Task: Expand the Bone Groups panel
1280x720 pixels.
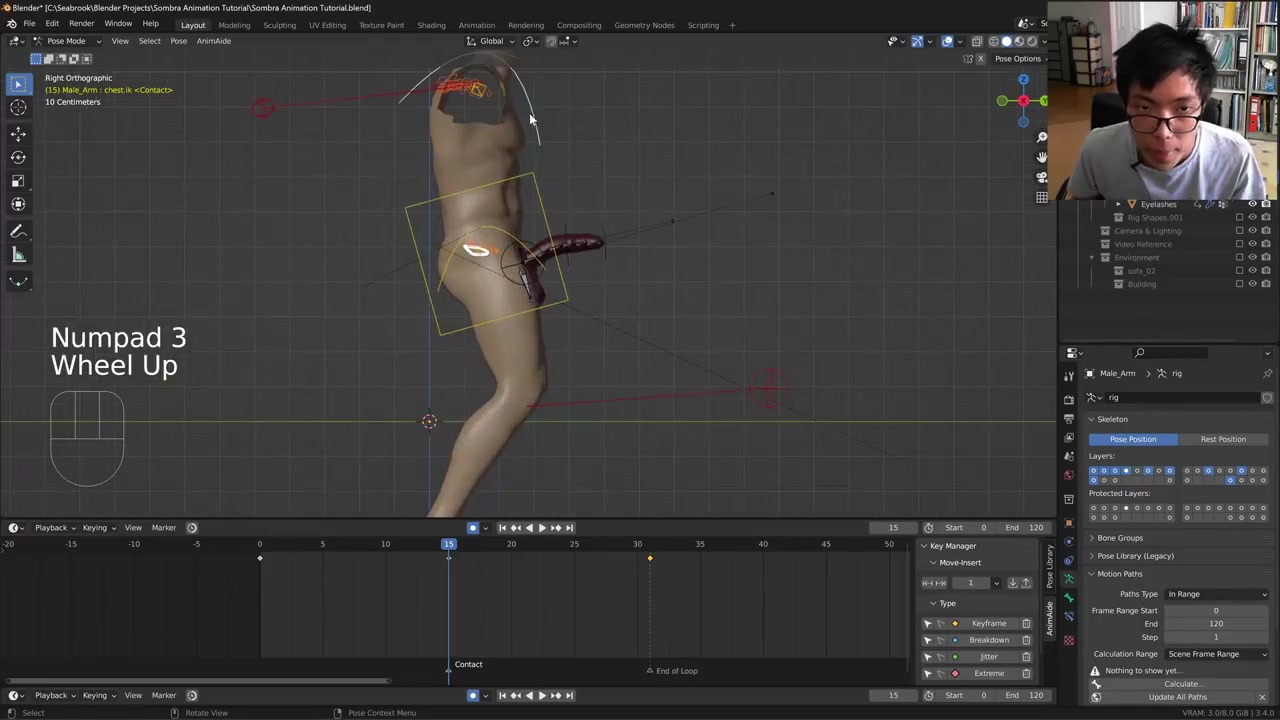Action: tap(1119, 538)
